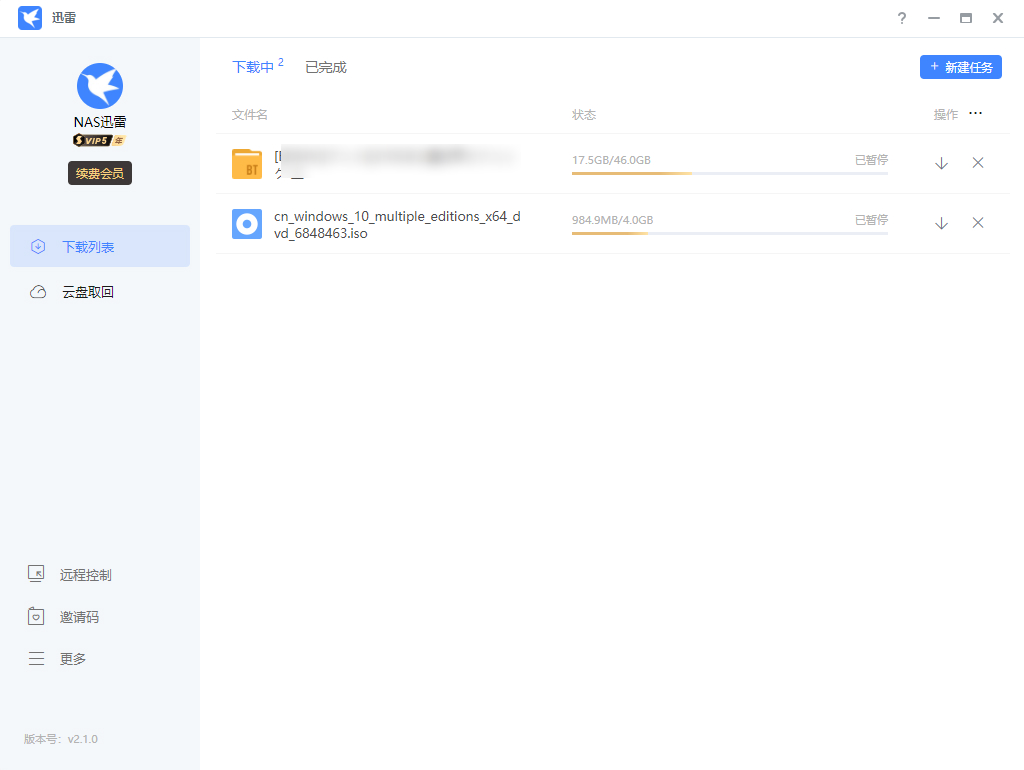The image size is (1024, 770).
Task: Cancel the Windows 10 ISO download task
Action: click(x=978, y=223)
